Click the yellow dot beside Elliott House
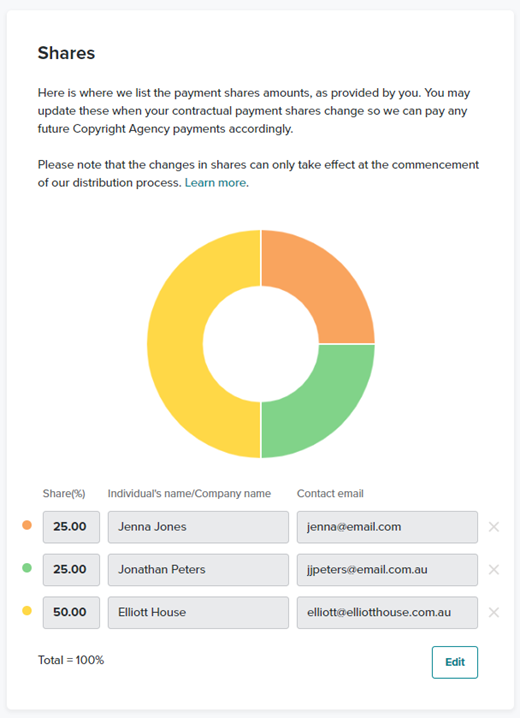This screenshot has width=520, height=718. pyautogui.click(x=27, y=610)
